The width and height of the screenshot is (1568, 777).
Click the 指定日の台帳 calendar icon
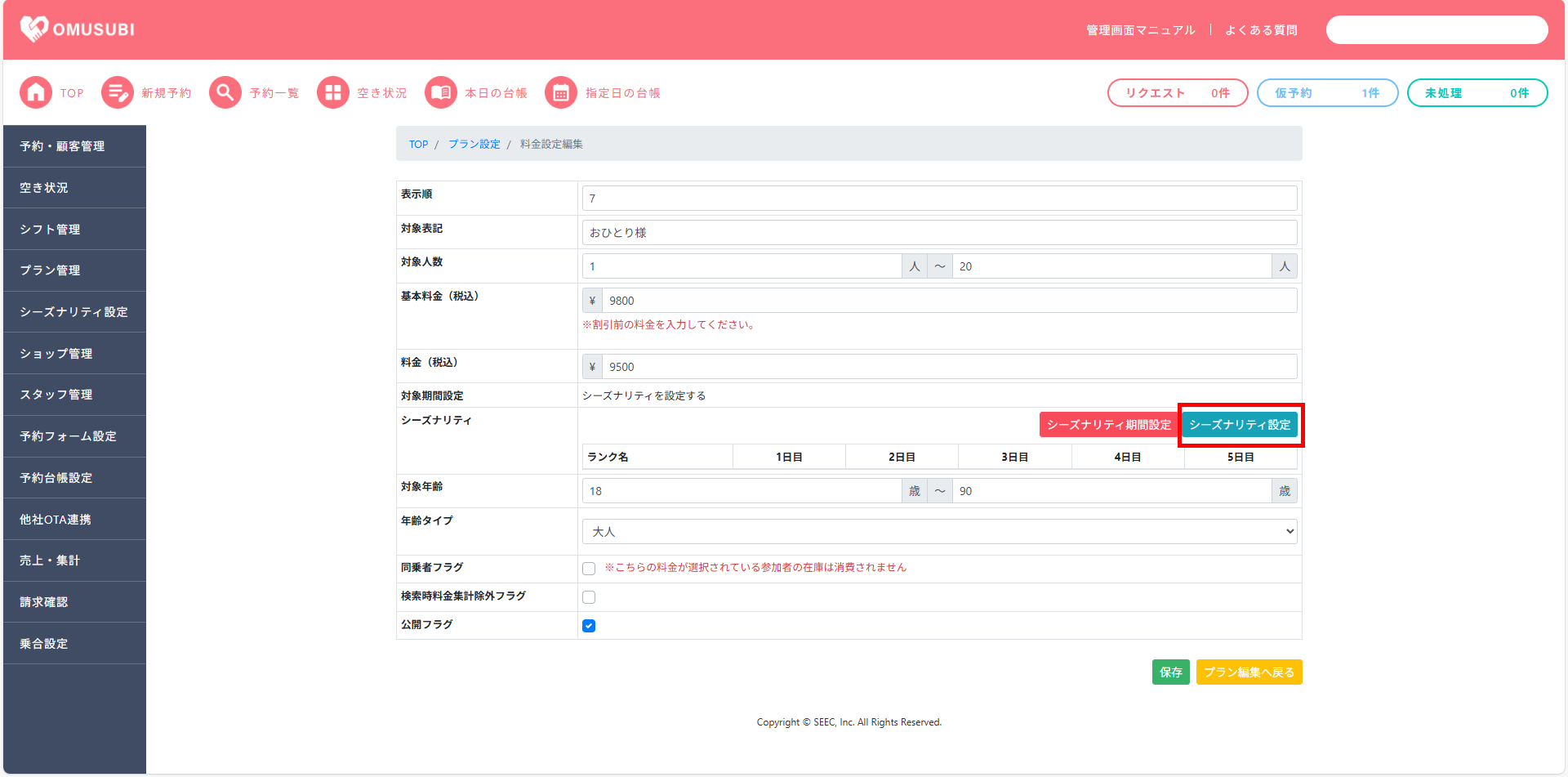[561, 93]
